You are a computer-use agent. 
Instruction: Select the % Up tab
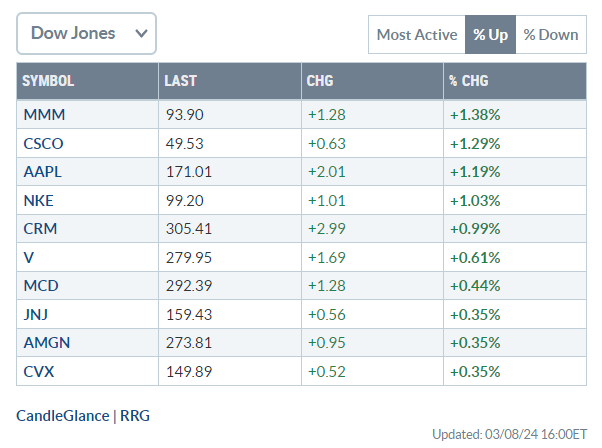point(490,34)
